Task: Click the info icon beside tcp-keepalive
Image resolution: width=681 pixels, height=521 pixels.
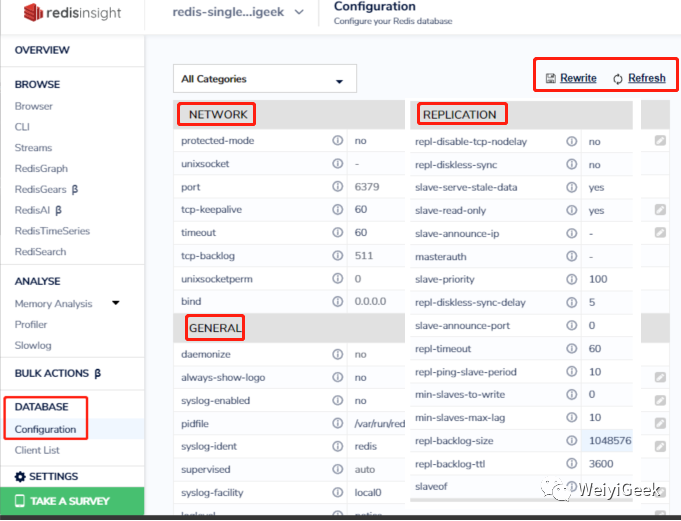Action: [338, 210]
